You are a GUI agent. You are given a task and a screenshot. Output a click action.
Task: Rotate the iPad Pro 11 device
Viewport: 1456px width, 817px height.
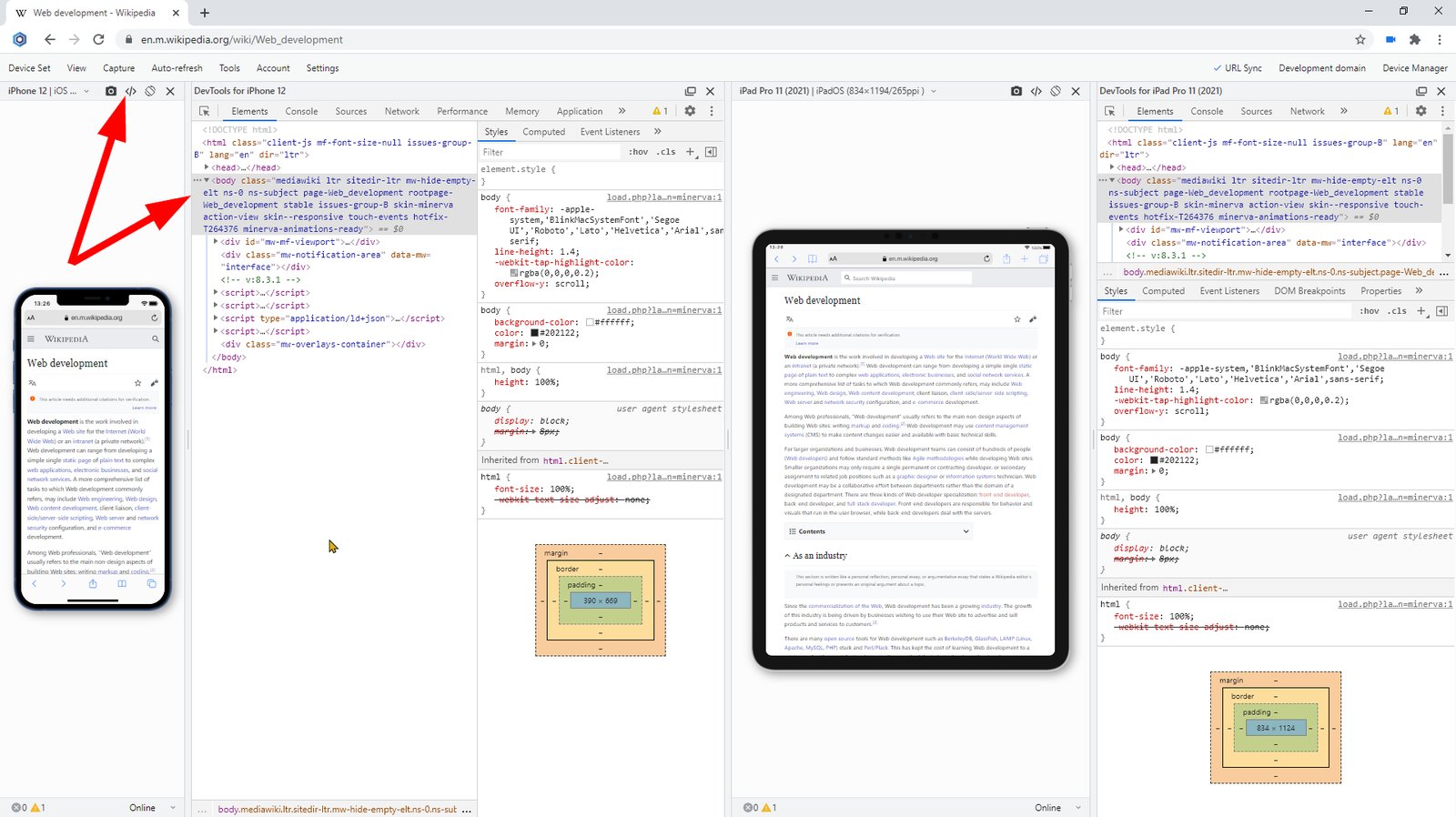tap(1056, 91)
